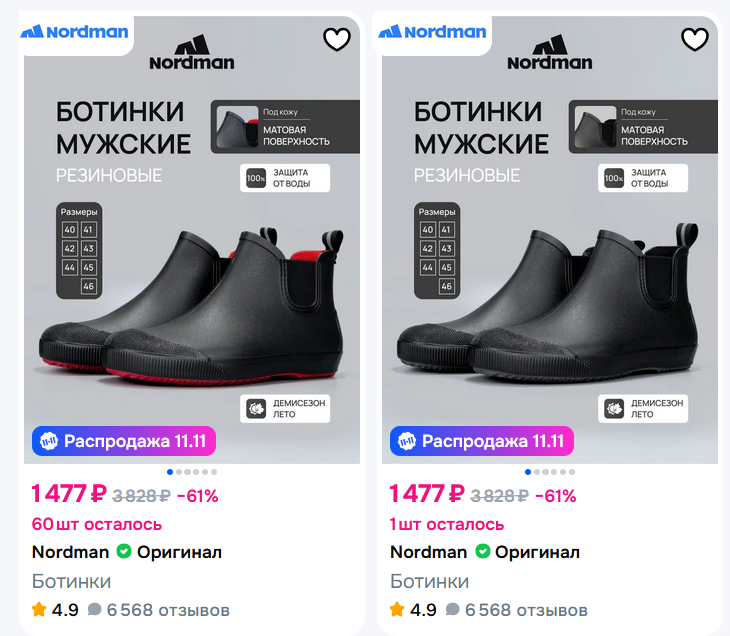Add right boots to favorites with heart
730x636 pixels.
pos(695,40)
